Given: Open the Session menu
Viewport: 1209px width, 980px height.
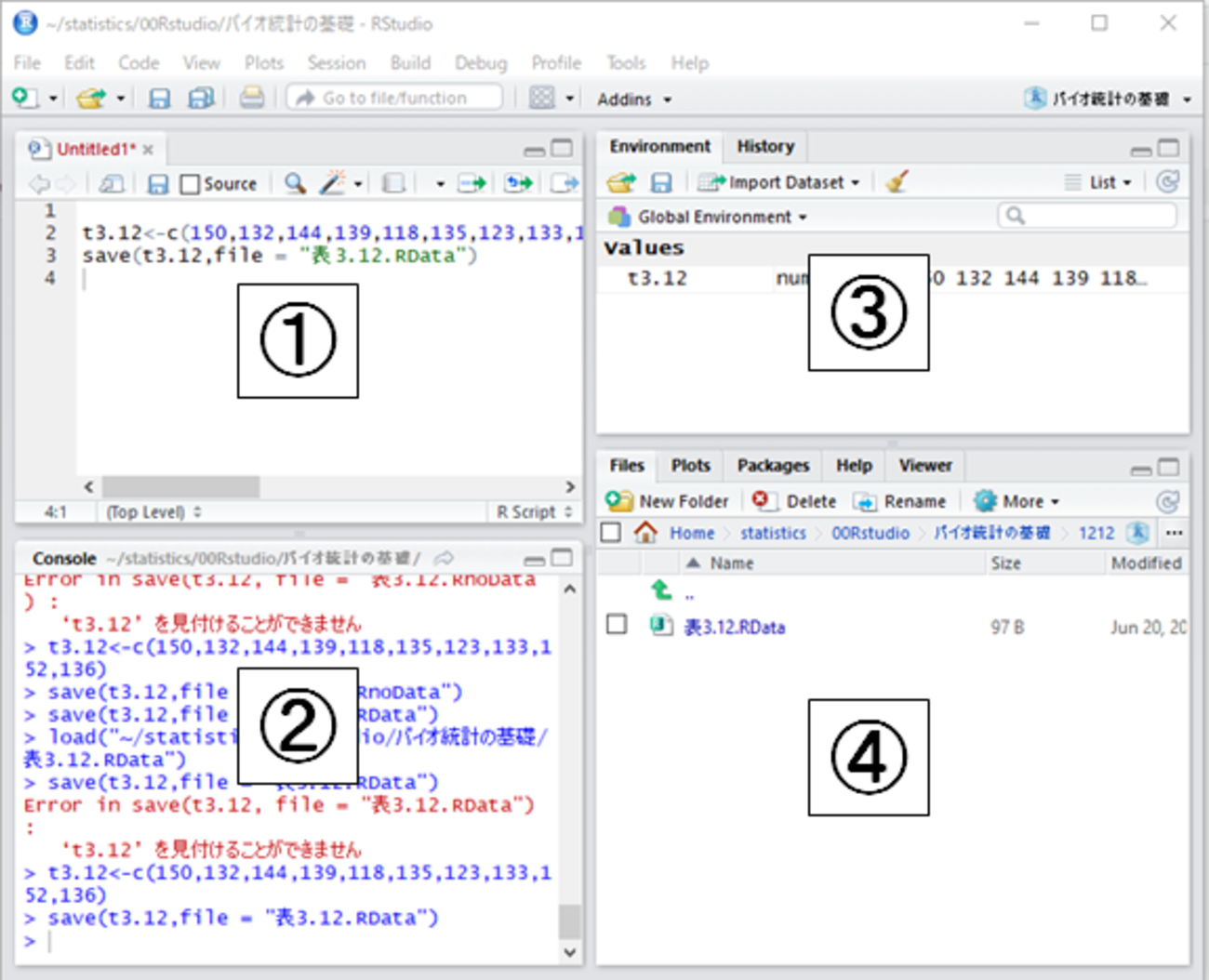Looking at the screenshot, I should pos(336,62).
